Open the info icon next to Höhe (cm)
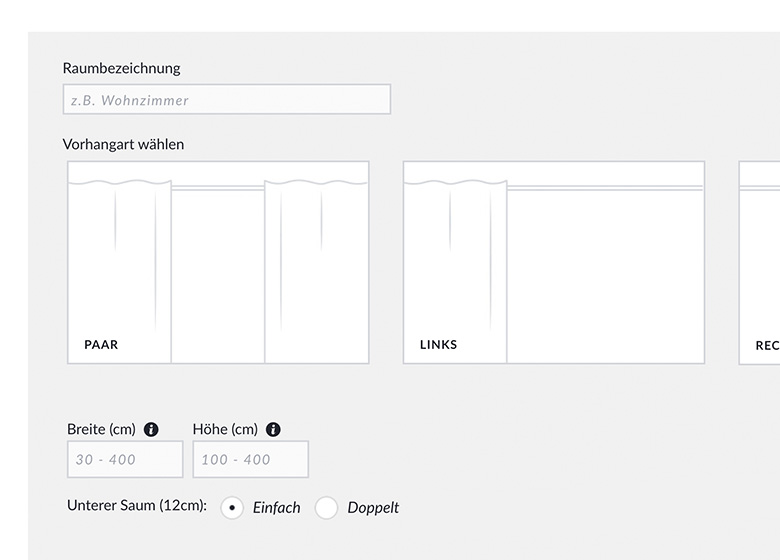Screen dimensions: 780x560 (273, 429)
